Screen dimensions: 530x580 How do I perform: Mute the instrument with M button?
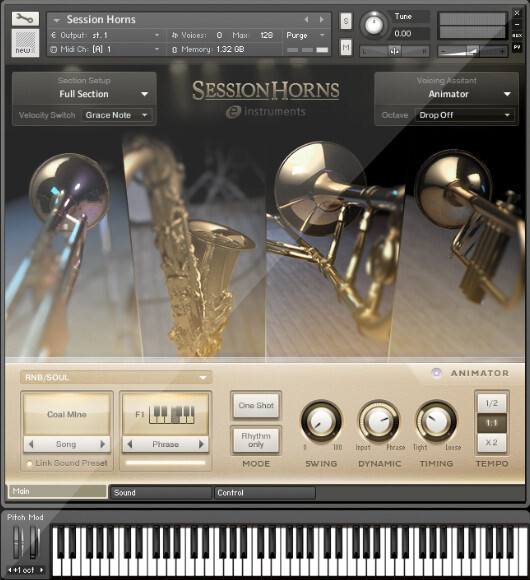pos(346,47)
